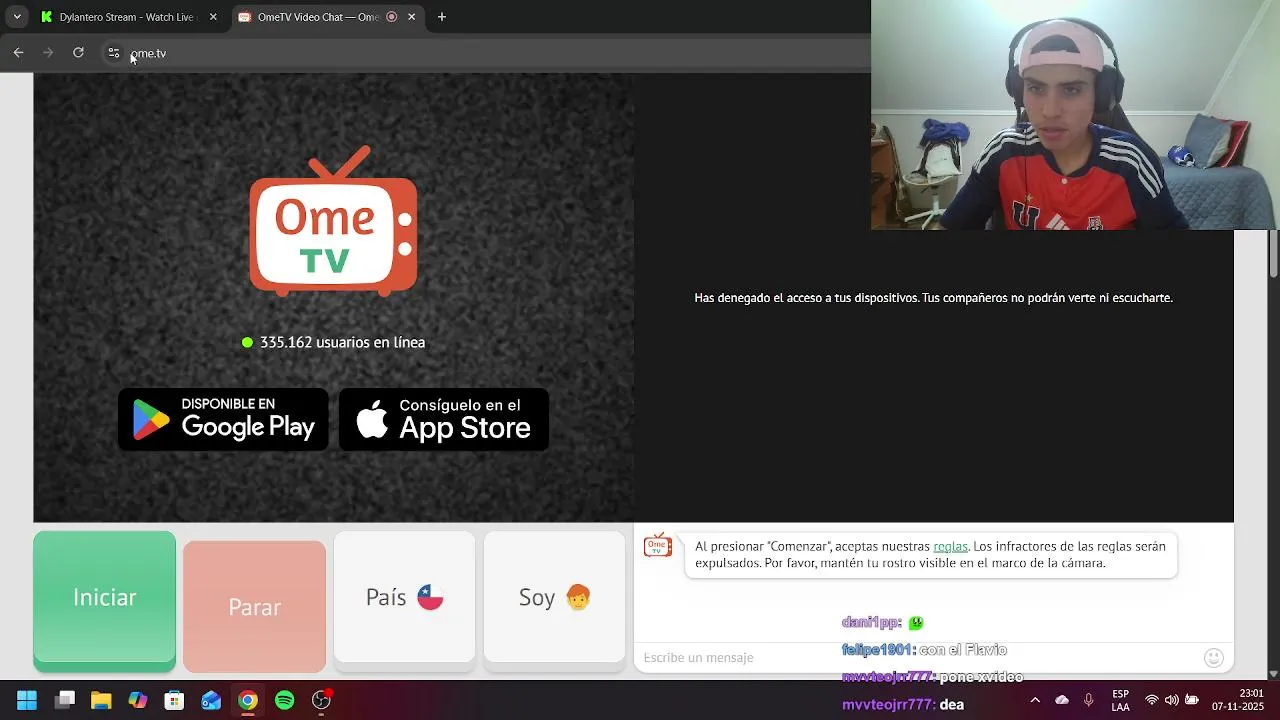The height and width of the screenshot is (720, 1280).
Task: Click the webcam overlay video
Action: pyautogui.click(x=1075, y=115)
